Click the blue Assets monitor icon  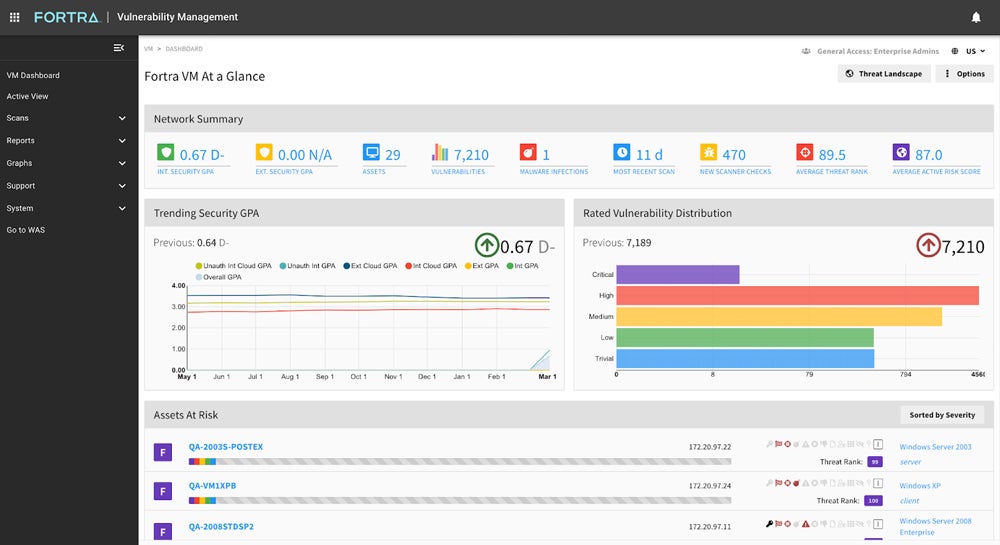pyautogui.click(x=371, y=153)
